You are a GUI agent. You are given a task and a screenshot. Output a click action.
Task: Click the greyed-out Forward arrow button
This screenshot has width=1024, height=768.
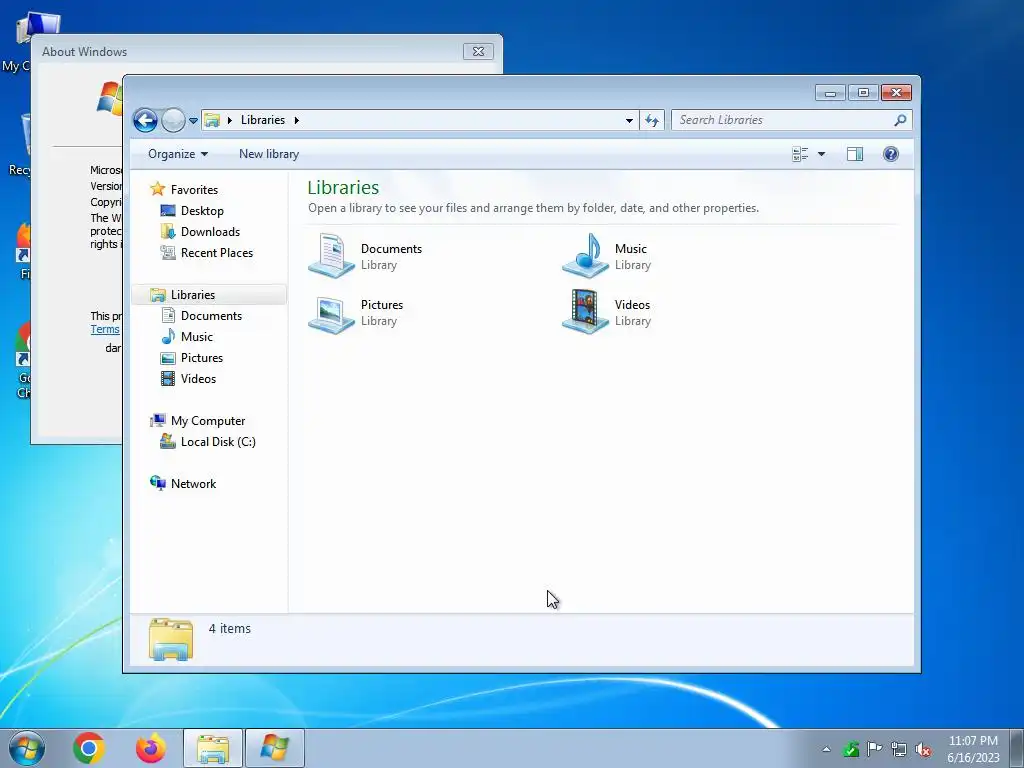tap(173, 120)
